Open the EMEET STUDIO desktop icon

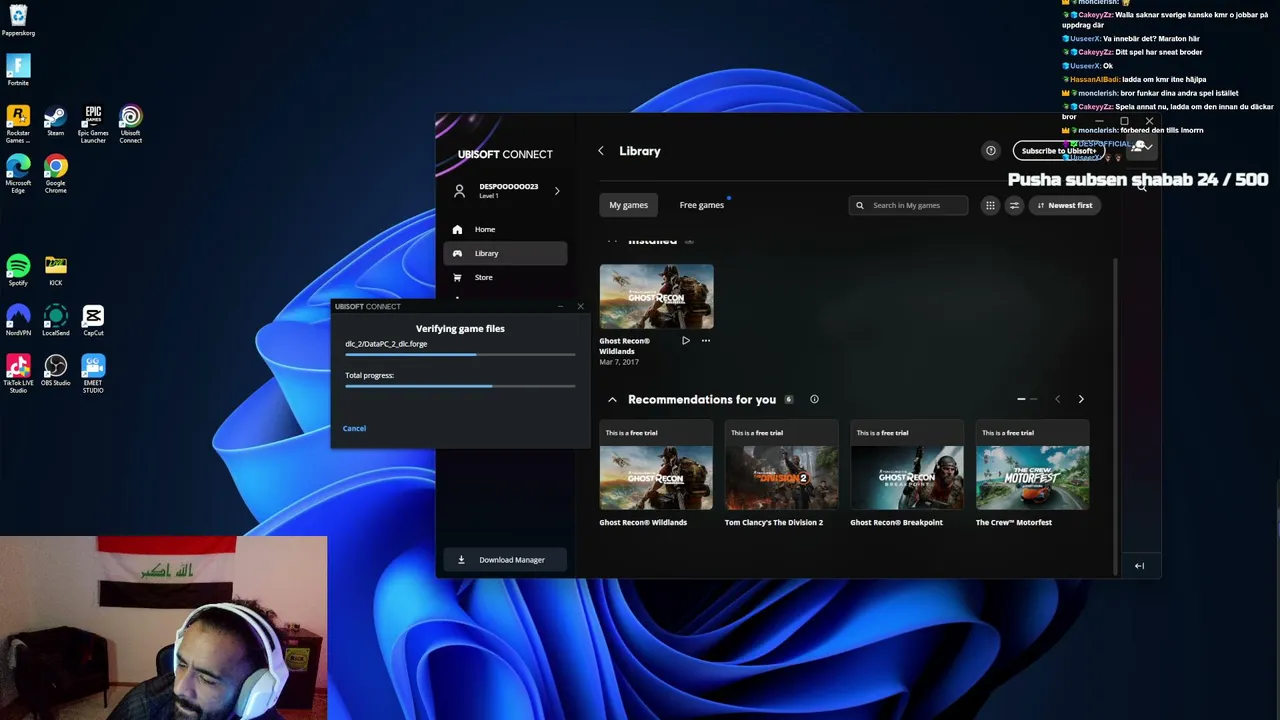93,374
